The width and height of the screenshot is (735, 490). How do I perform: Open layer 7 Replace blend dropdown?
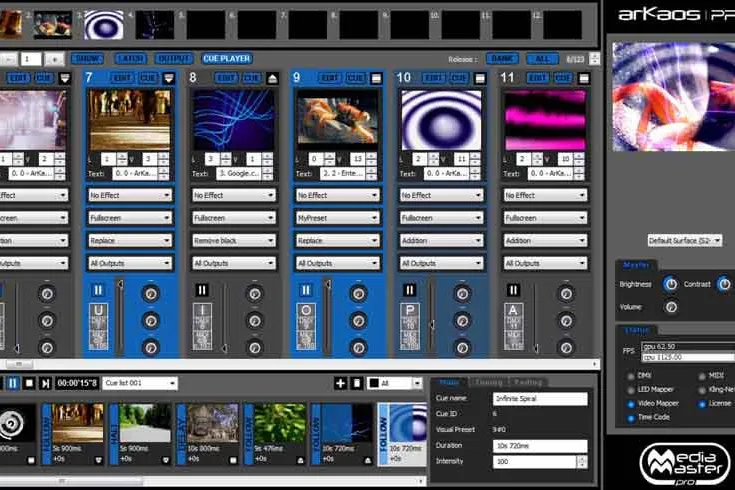(x=130, y=241)
